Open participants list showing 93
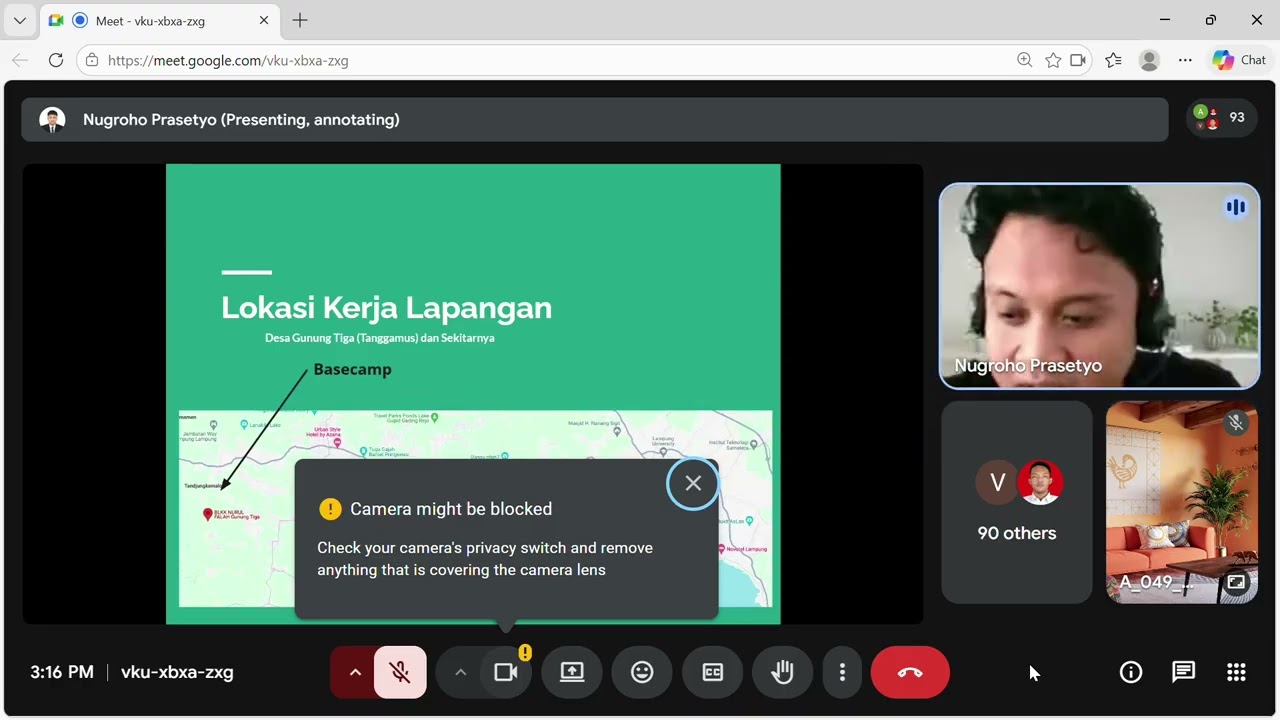1280x720 pixels. pyautogui.click(x=1222, y=118)
